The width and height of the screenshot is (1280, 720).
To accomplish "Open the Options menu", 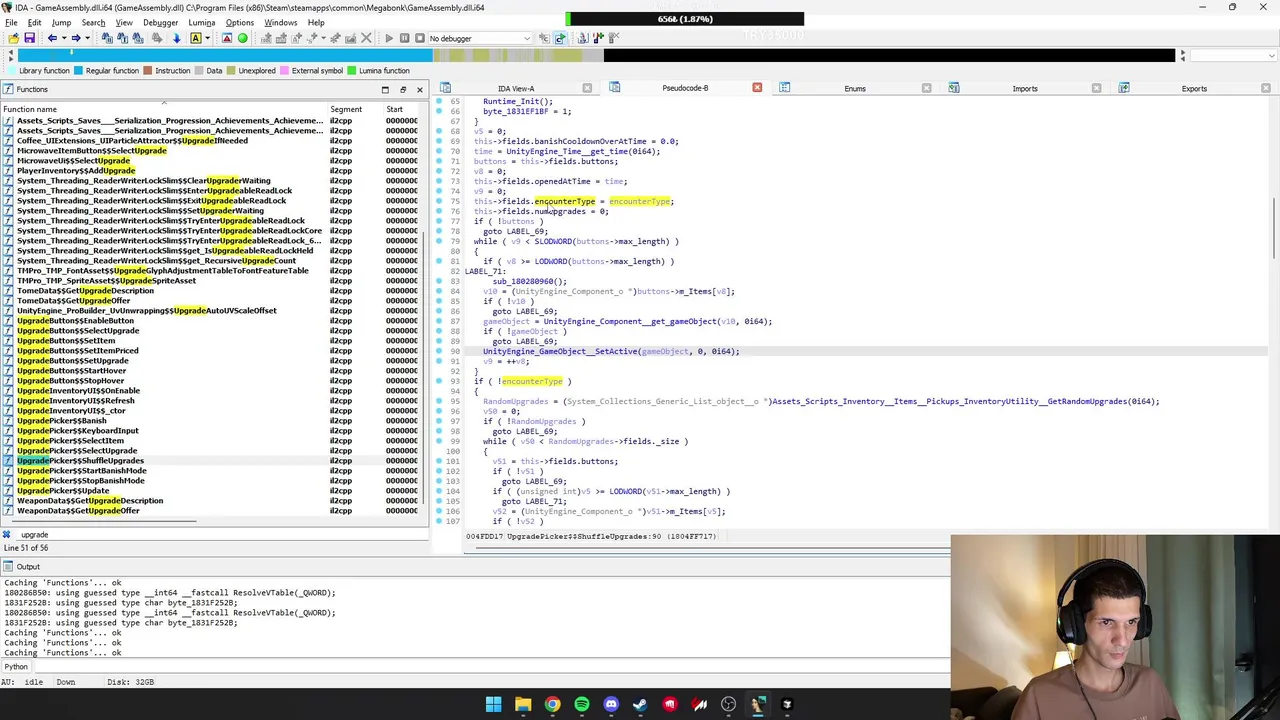I will click(239, 22).
